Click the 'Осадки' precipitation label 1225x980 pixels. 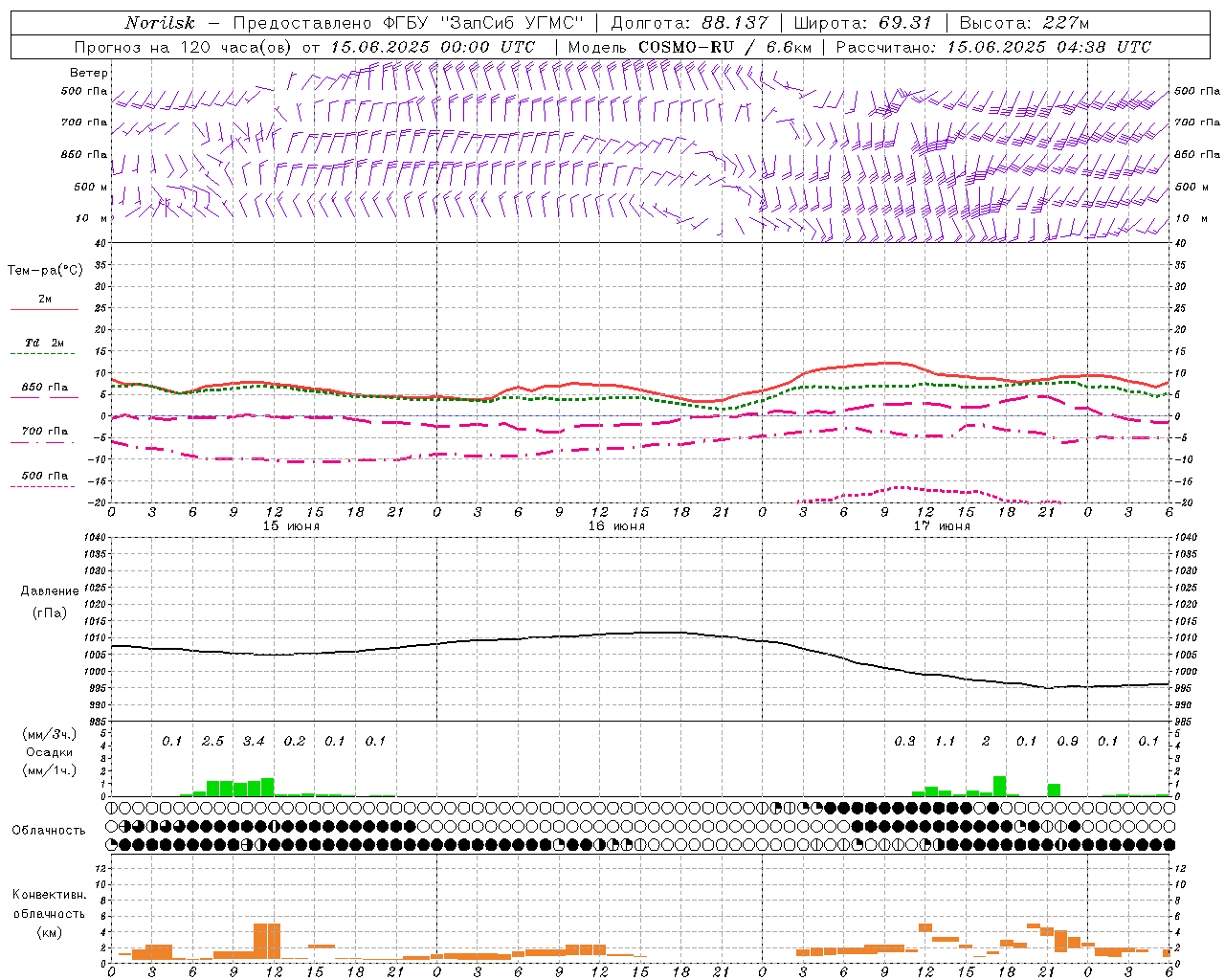click(x=50, y=752)
